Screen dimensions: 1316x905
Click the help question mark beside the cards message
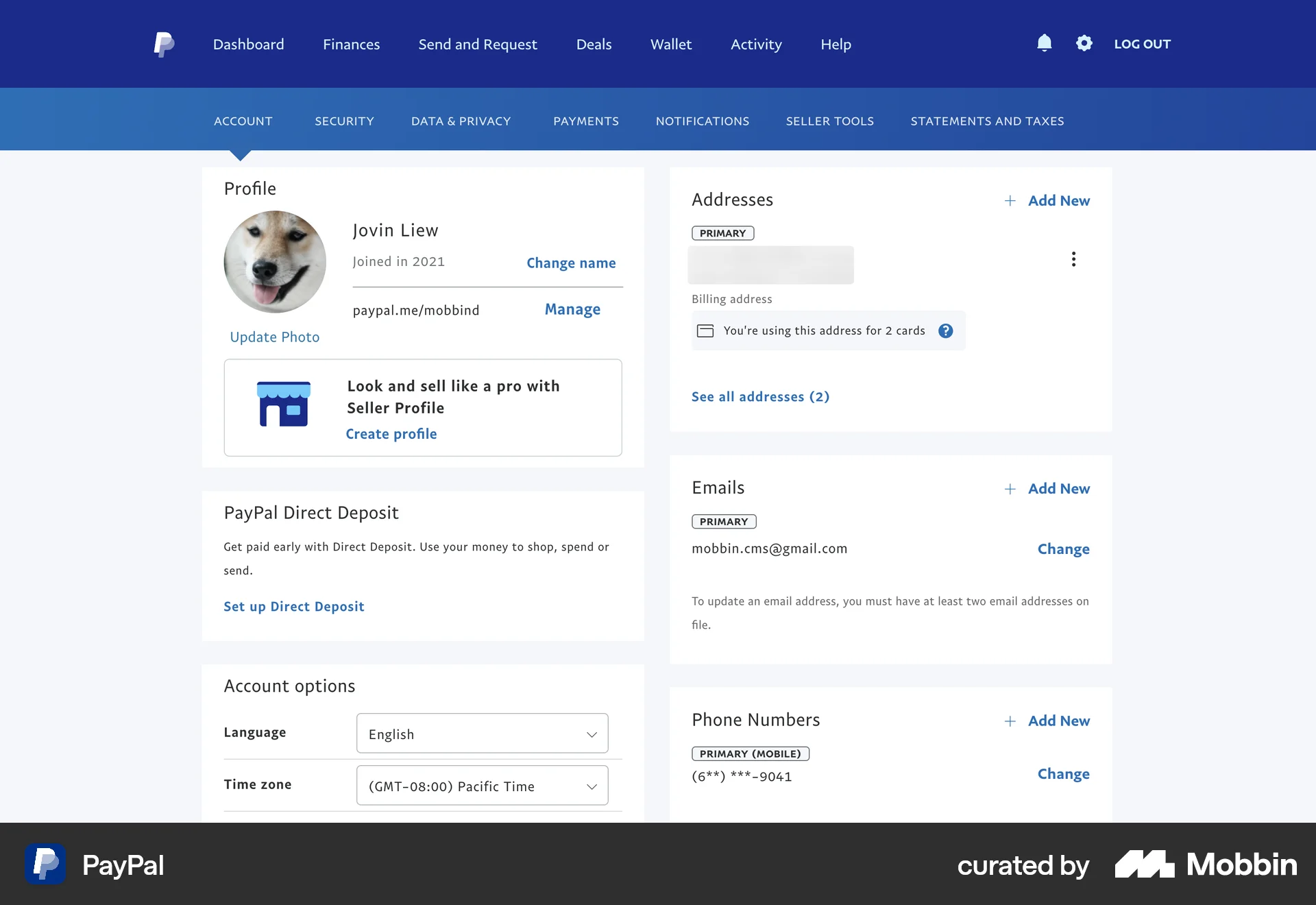click(x=947, y=330)
